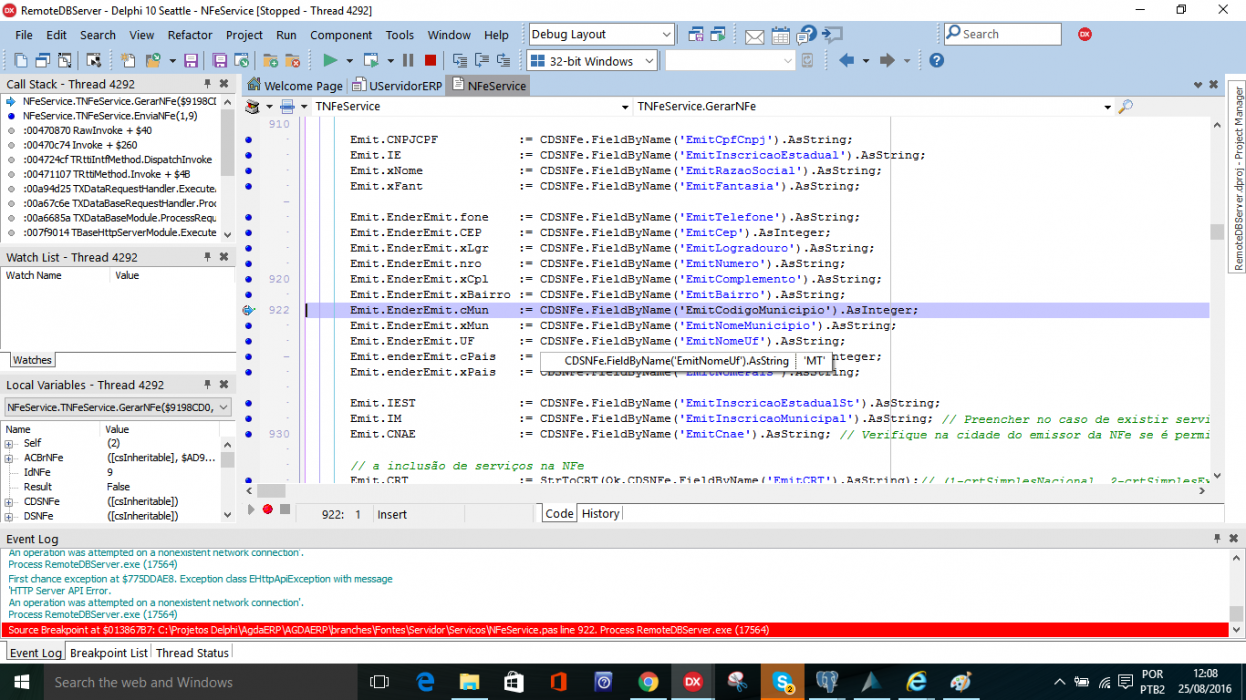Screen dimensions: 1246x700
Task: Pause the running program
Action: [408, 61]
